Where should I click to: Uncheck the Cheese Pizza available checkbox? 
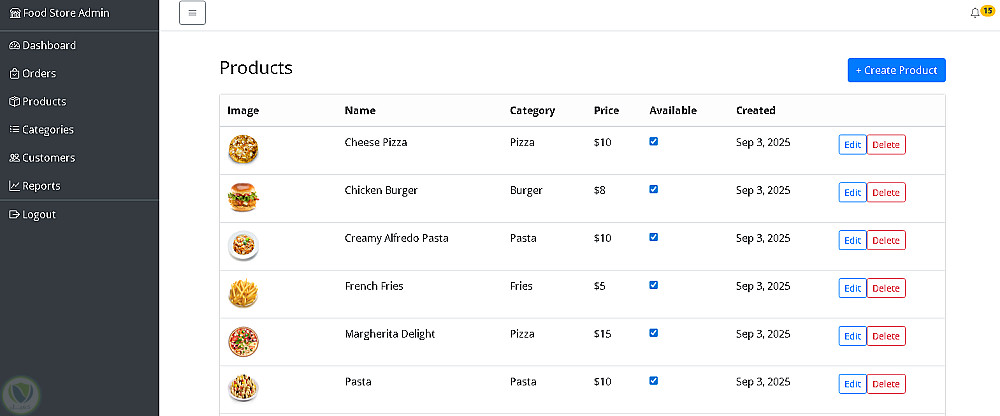pyautogui.click(x=654, y=141)
